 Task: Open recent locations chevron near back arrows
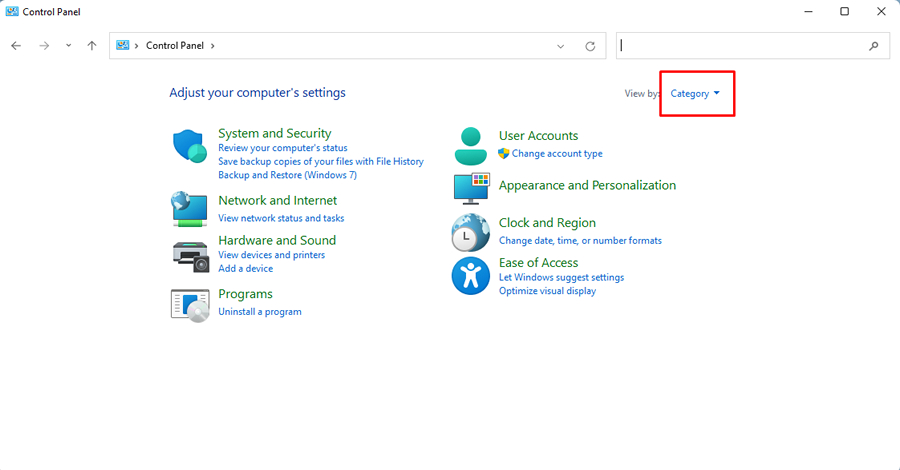click(68, 46)
